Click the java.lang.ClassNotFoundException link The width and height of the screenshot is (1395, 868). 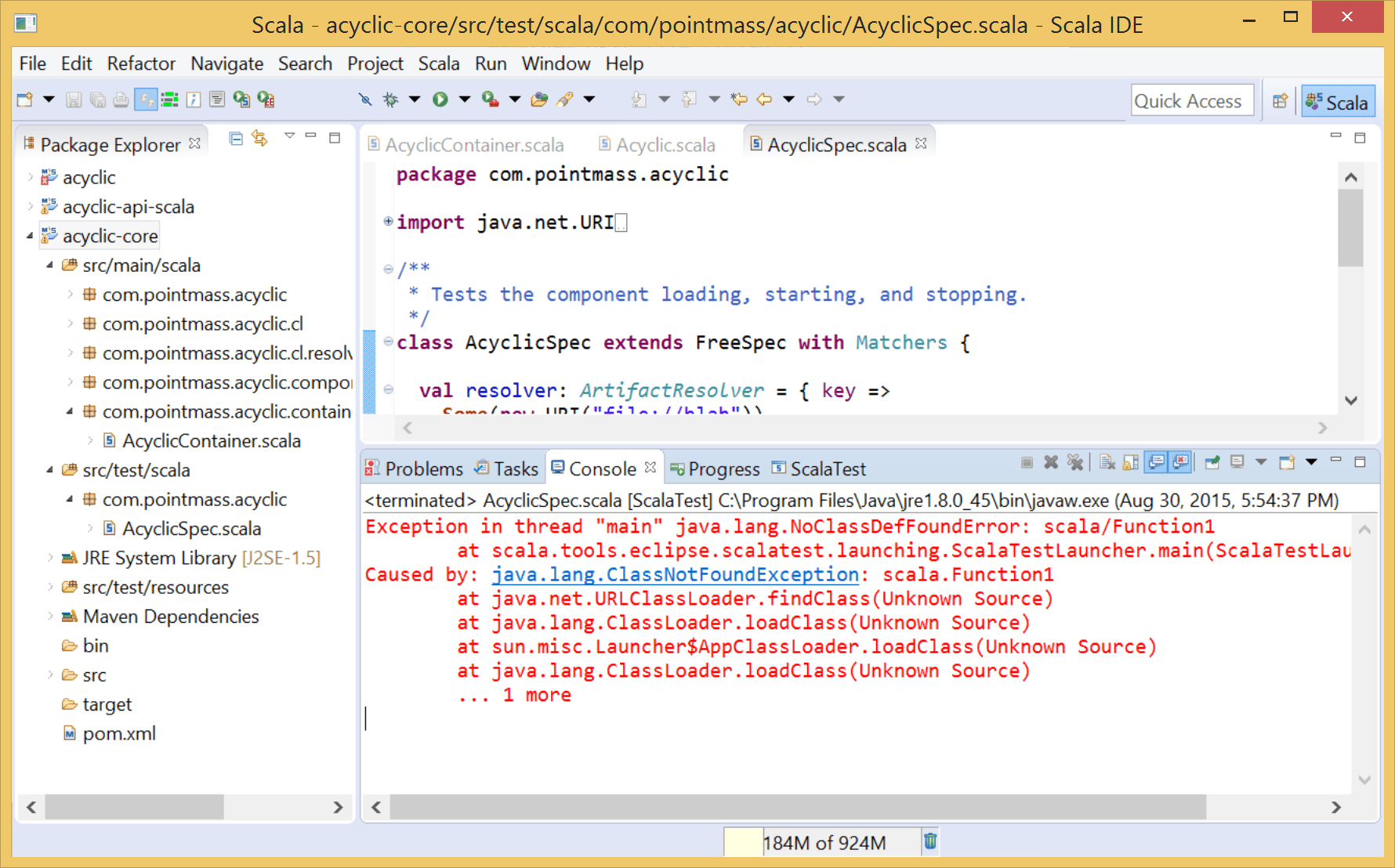(x=675, y=574)
